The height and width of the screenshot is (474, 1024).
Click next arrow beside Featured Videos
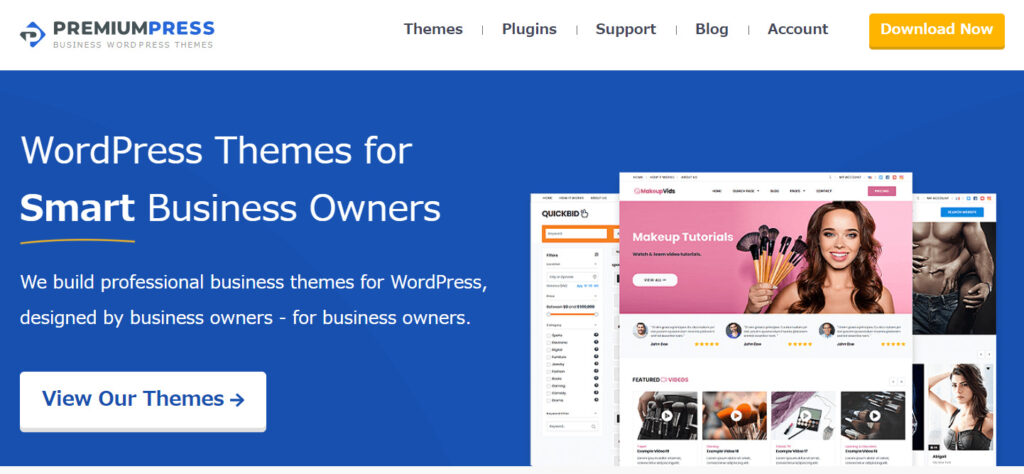click(x=902, y=381)
